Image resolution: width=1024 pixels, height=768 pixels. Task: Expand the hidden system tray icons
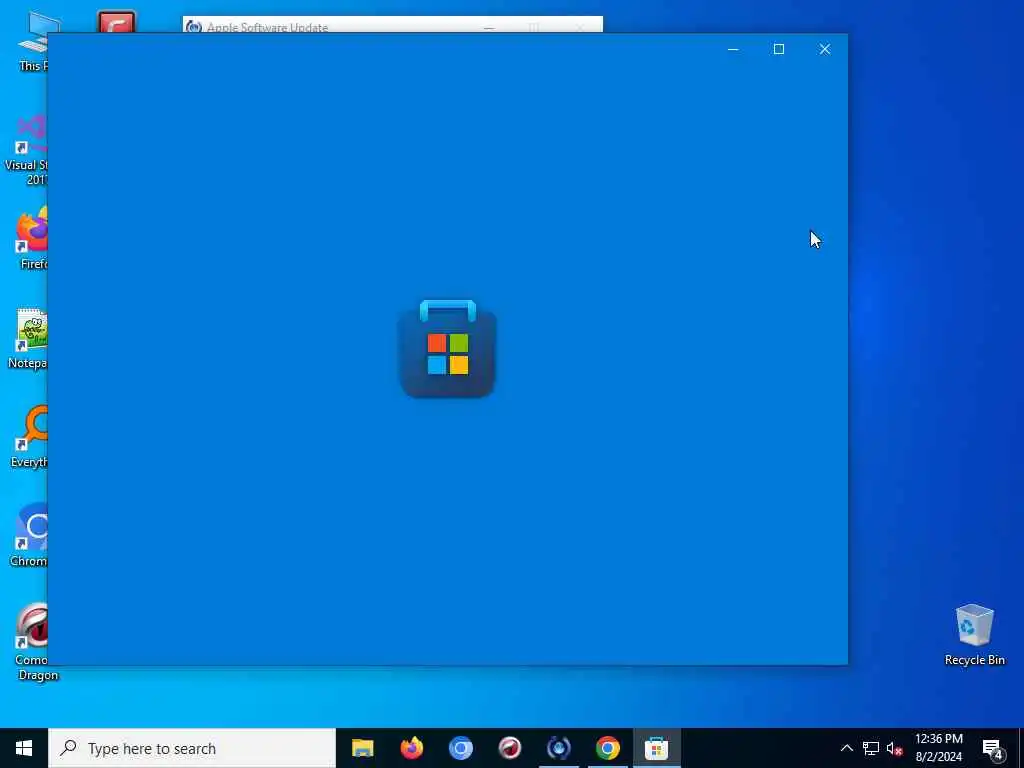tap(846, 748)
